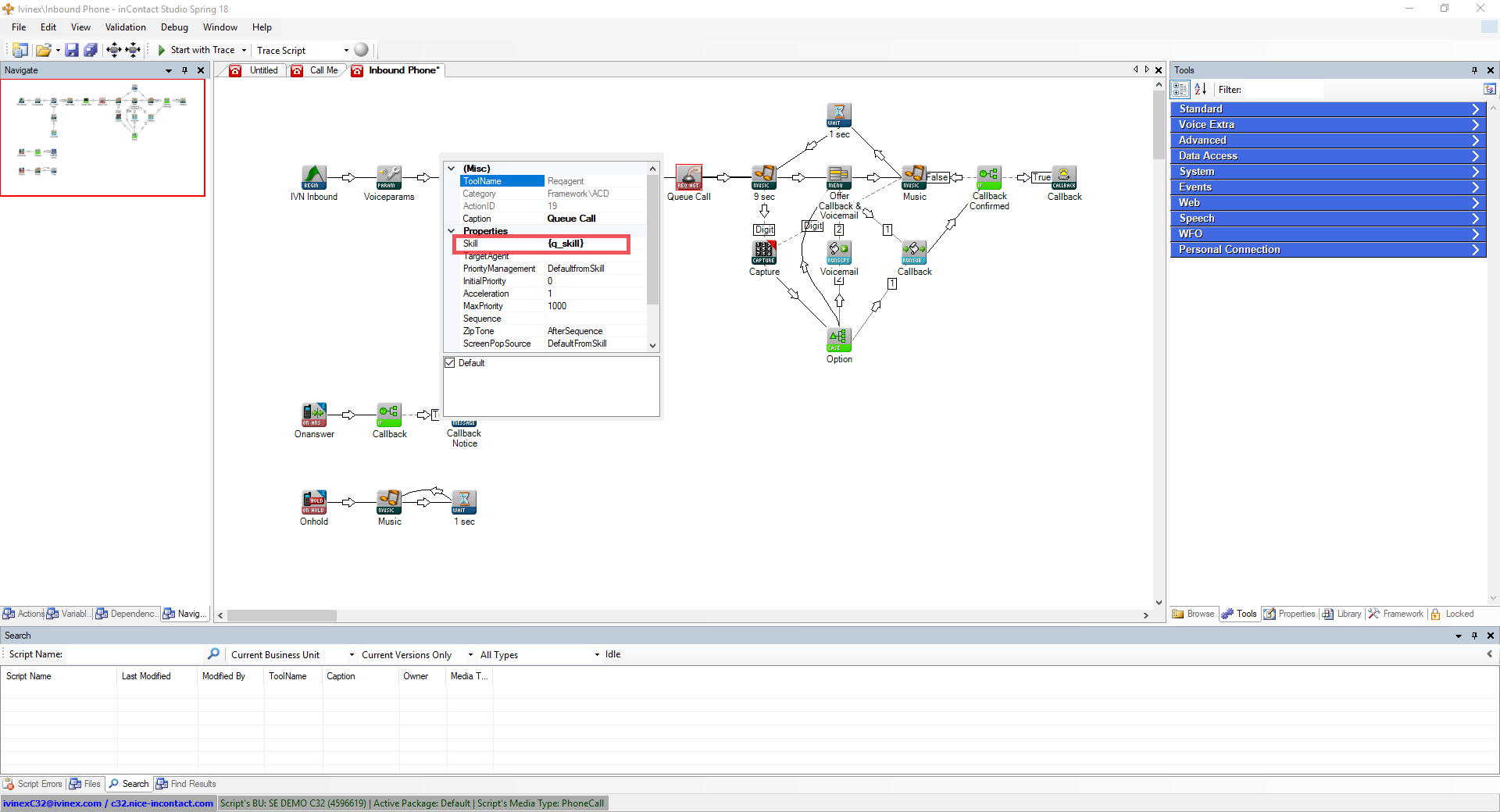Open the Start with Trace dropdown arrow

[x=244, y=51]
